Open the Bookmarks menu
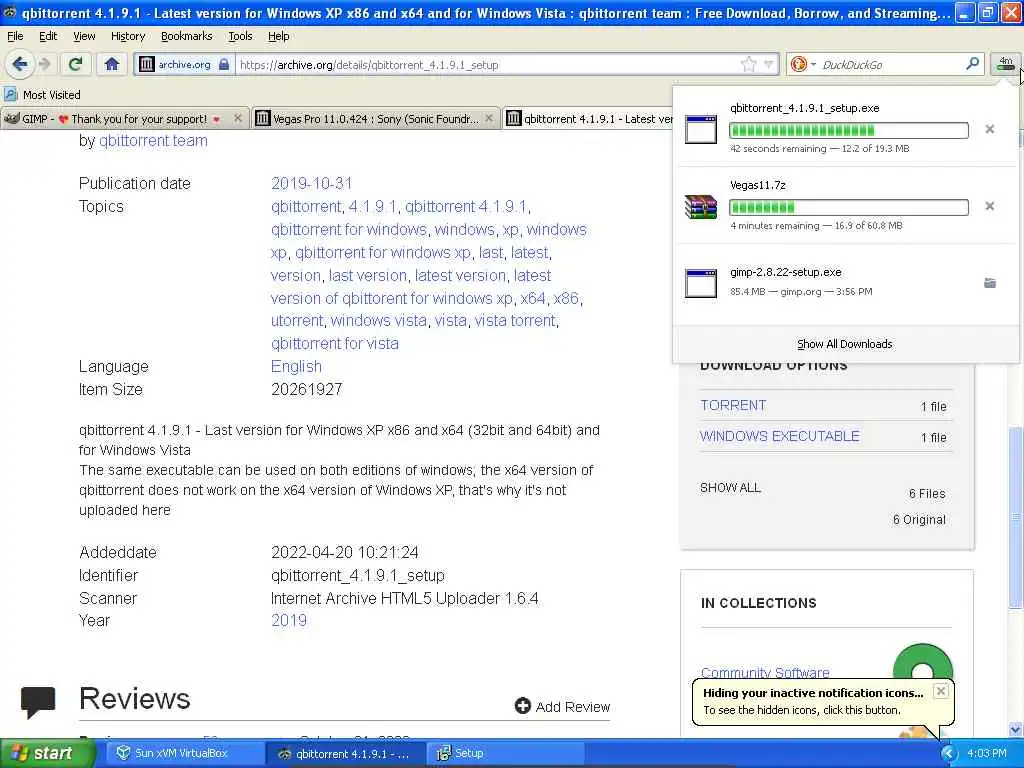 pos(186,37)
